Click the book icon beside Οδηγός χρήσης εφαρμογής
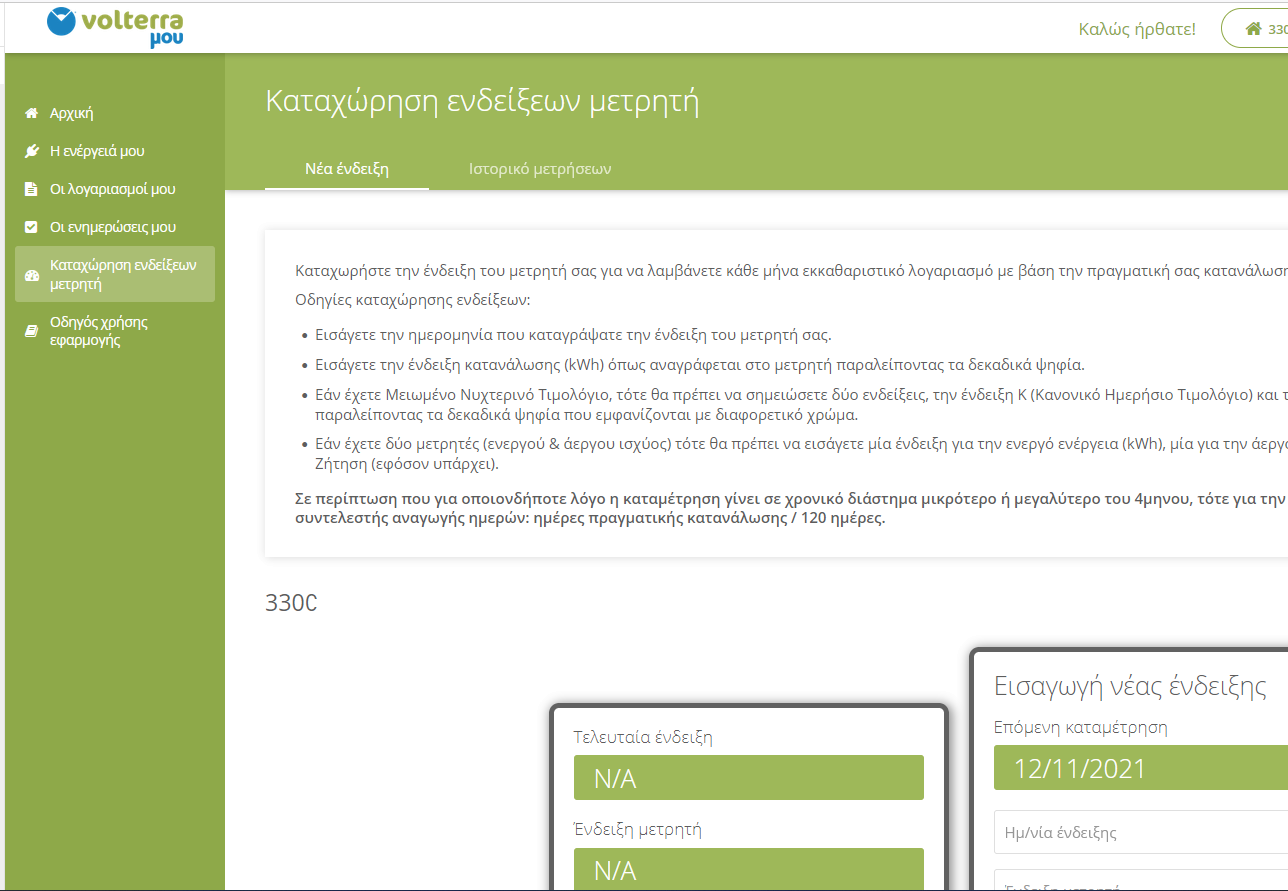 coord(31,331)
